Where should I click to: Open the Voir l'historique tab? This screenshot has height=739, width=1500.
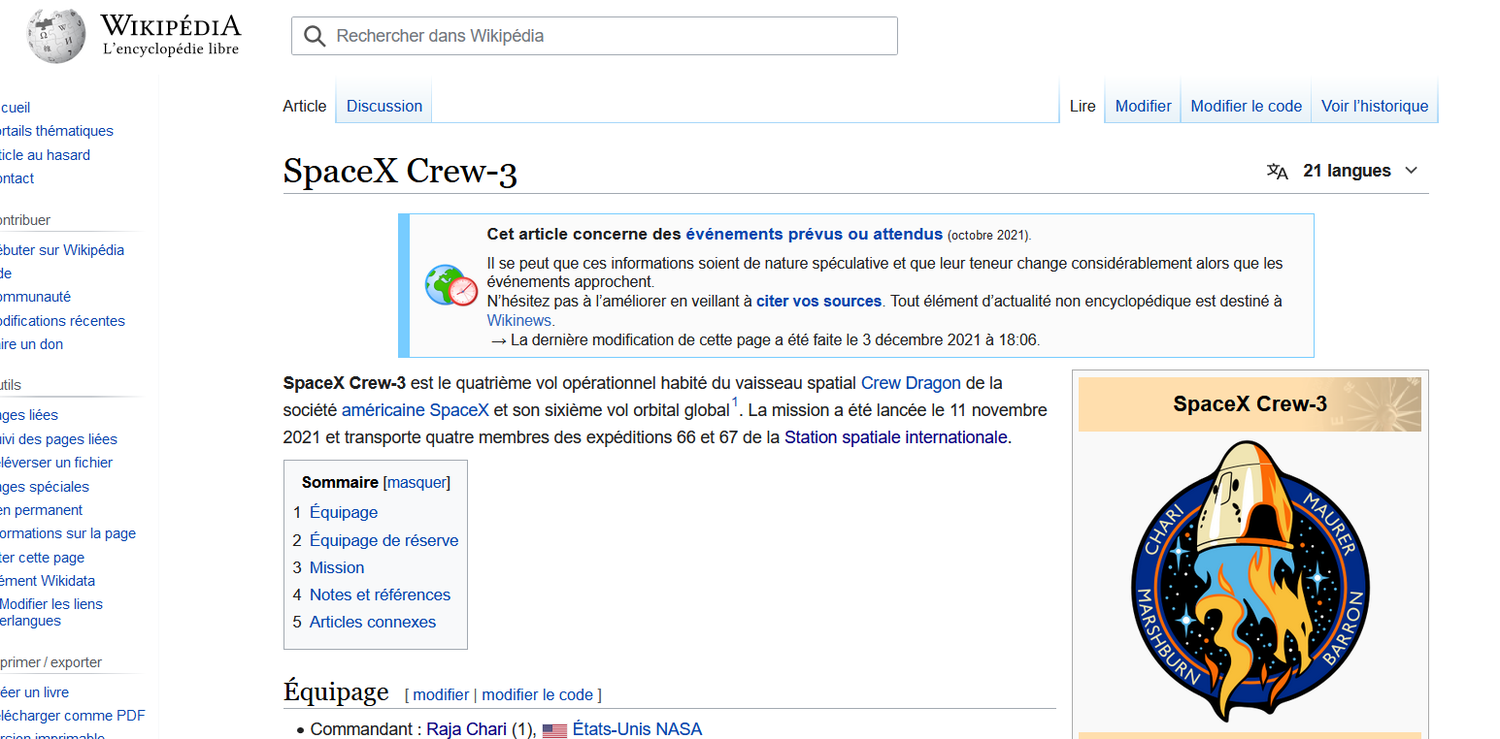pos(1375,106)
